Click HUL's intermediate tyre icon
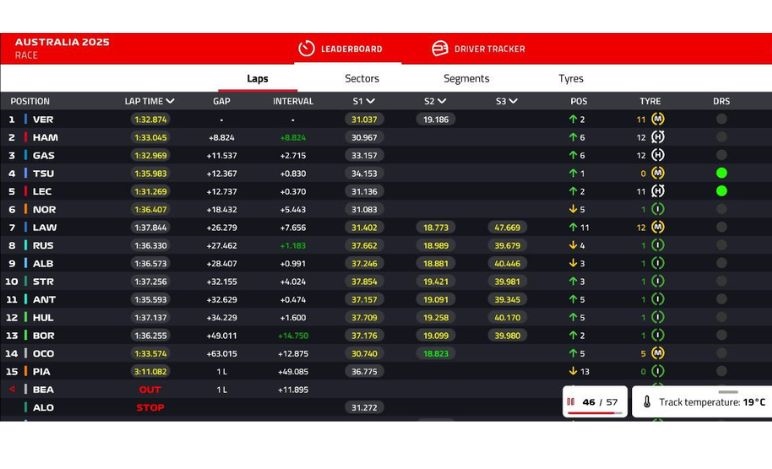The image size is (772, 469). tap(658, 317)
